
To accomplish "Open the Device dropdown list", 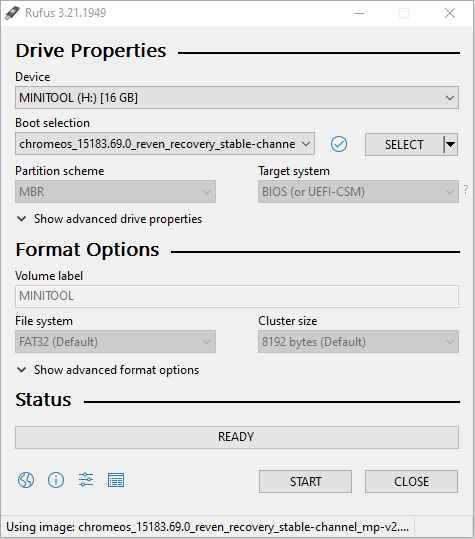I will 237,98.
